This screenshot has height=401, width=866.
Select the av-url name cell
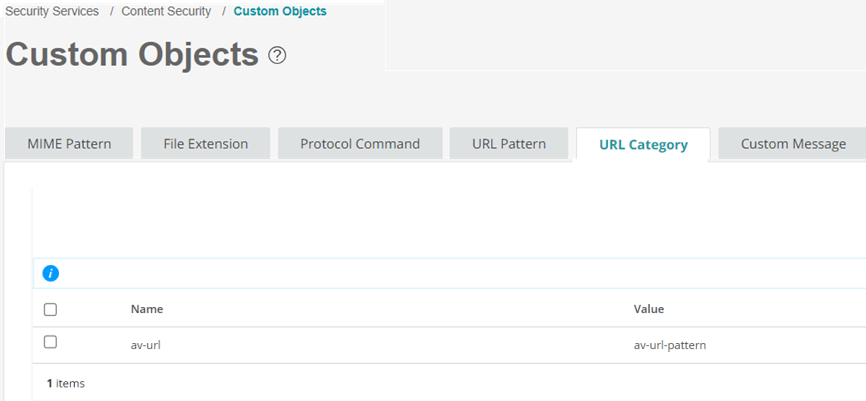148,346
